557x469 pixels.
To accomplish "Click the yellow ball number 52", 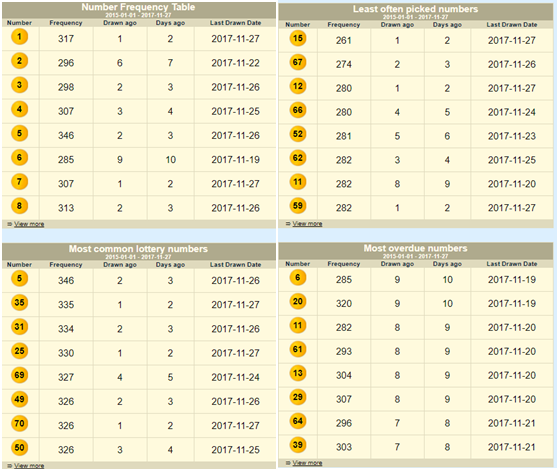I will pos(298,134).
